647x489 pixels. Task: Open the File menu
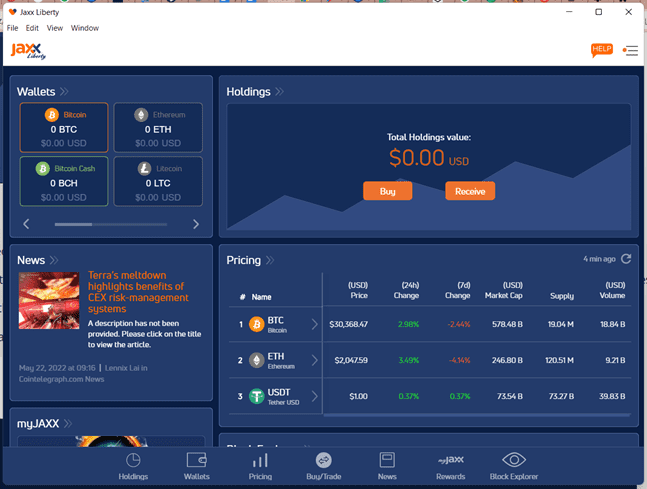[x=12, y=28]
